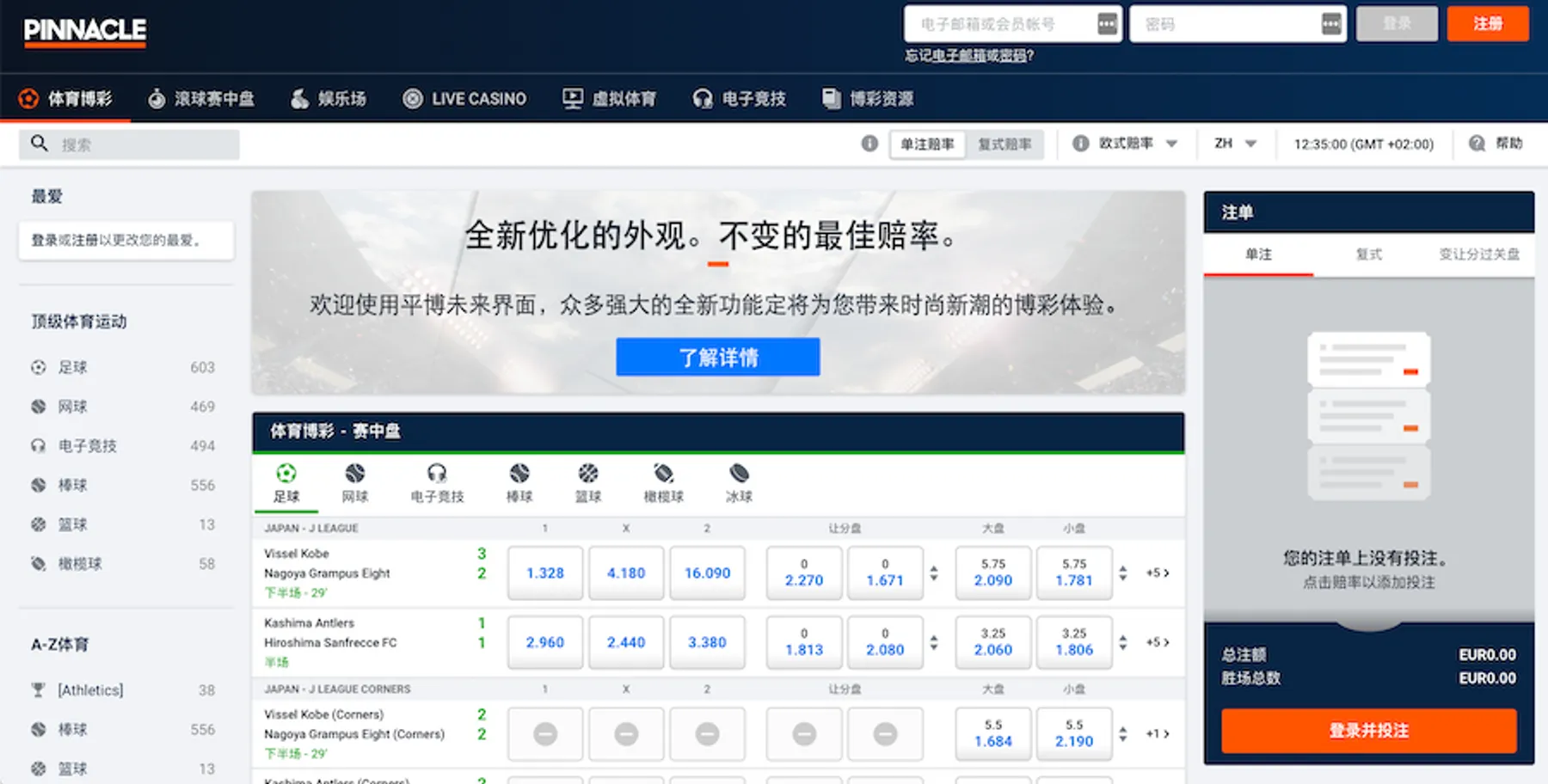Pick draw odds 4.180

pos(626,573)
